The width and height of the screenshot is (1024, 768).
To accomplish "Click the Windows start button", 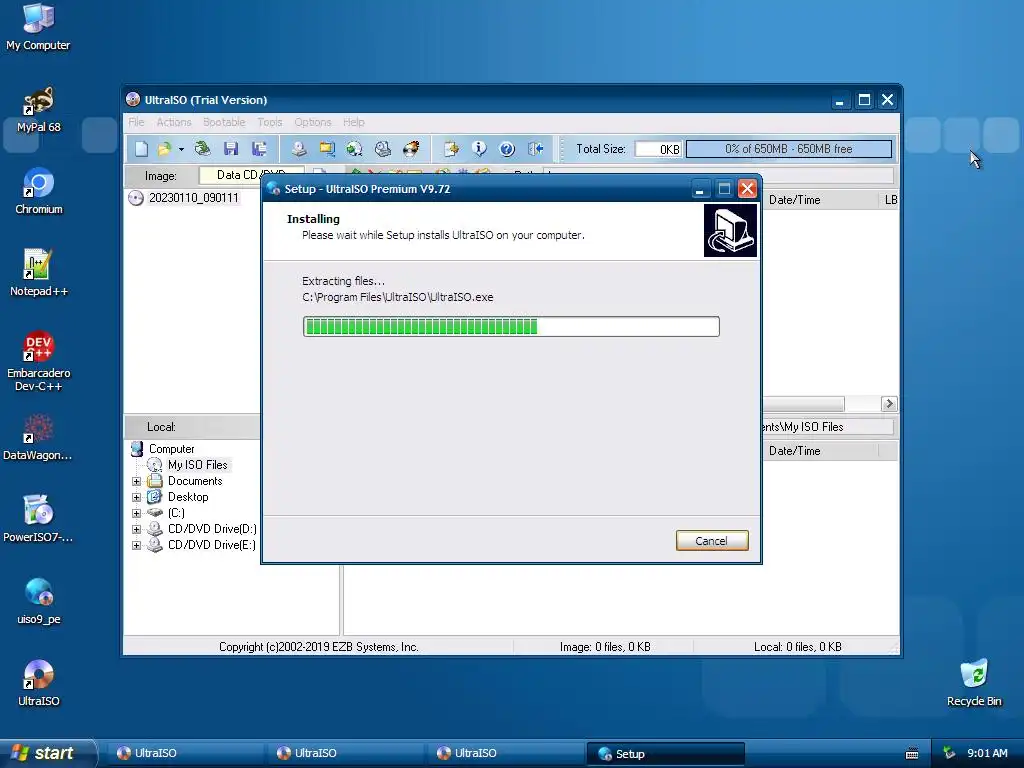I will coord(47,753).
